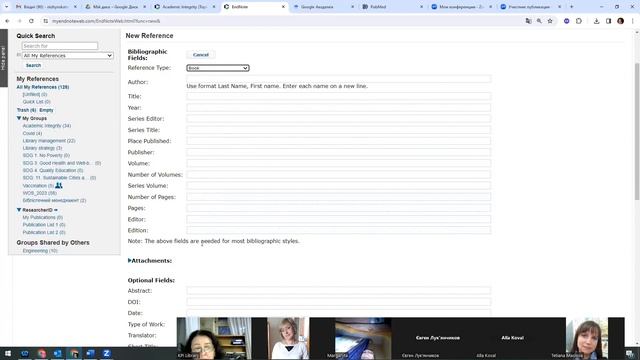Click the Year input field

(x=338, y=108)
